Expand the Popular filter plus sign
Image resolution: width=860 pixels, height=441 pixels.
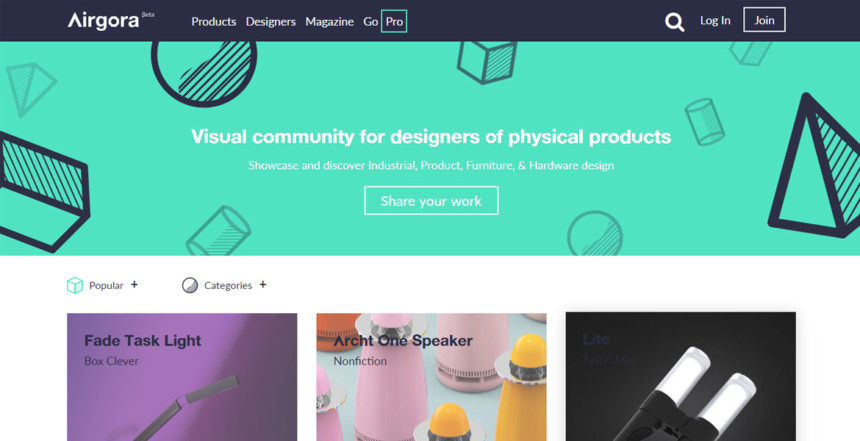[x=134, y=285]
